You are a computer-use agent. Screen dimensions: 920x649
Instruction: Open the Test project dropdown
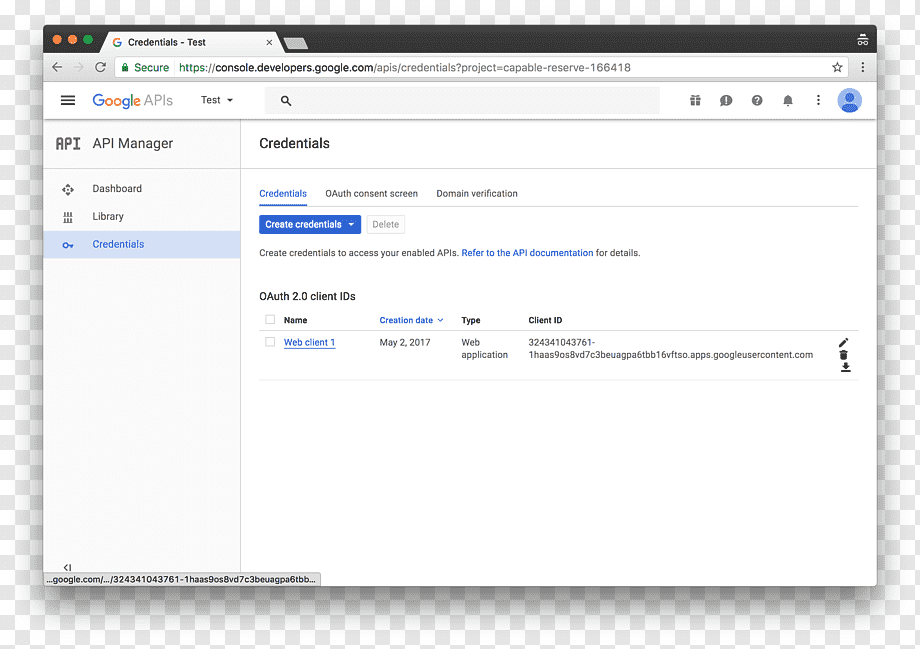tap(217, 100)
